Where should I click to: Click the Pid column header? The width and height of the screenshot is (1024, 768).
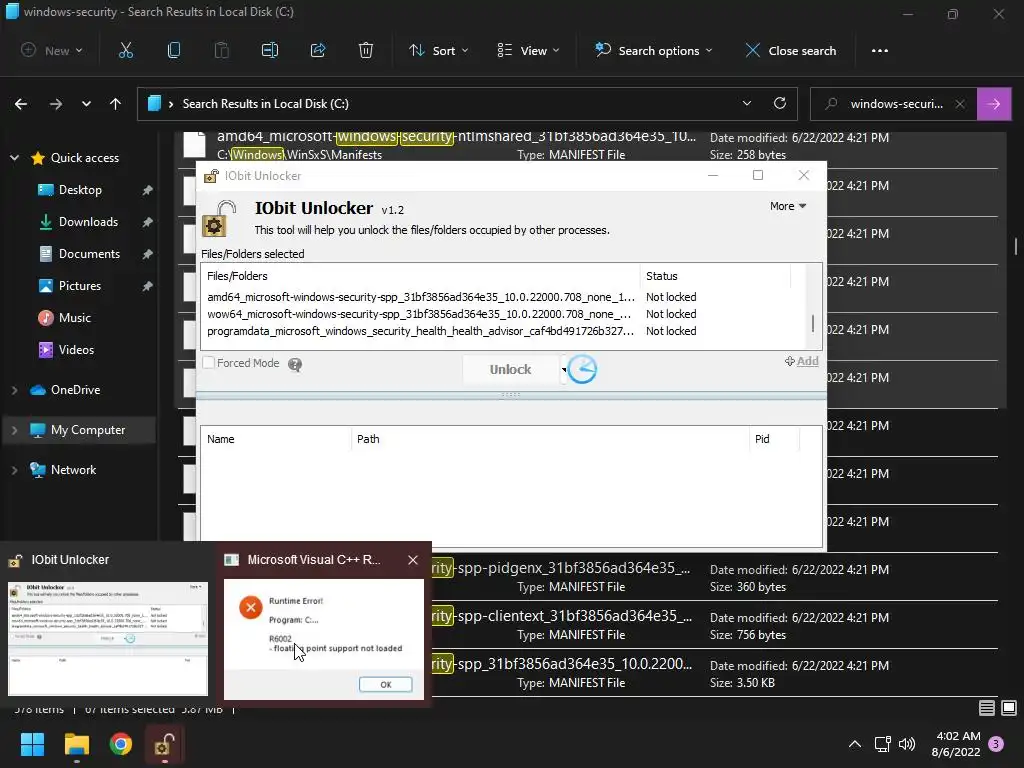(x=774, y=440)
